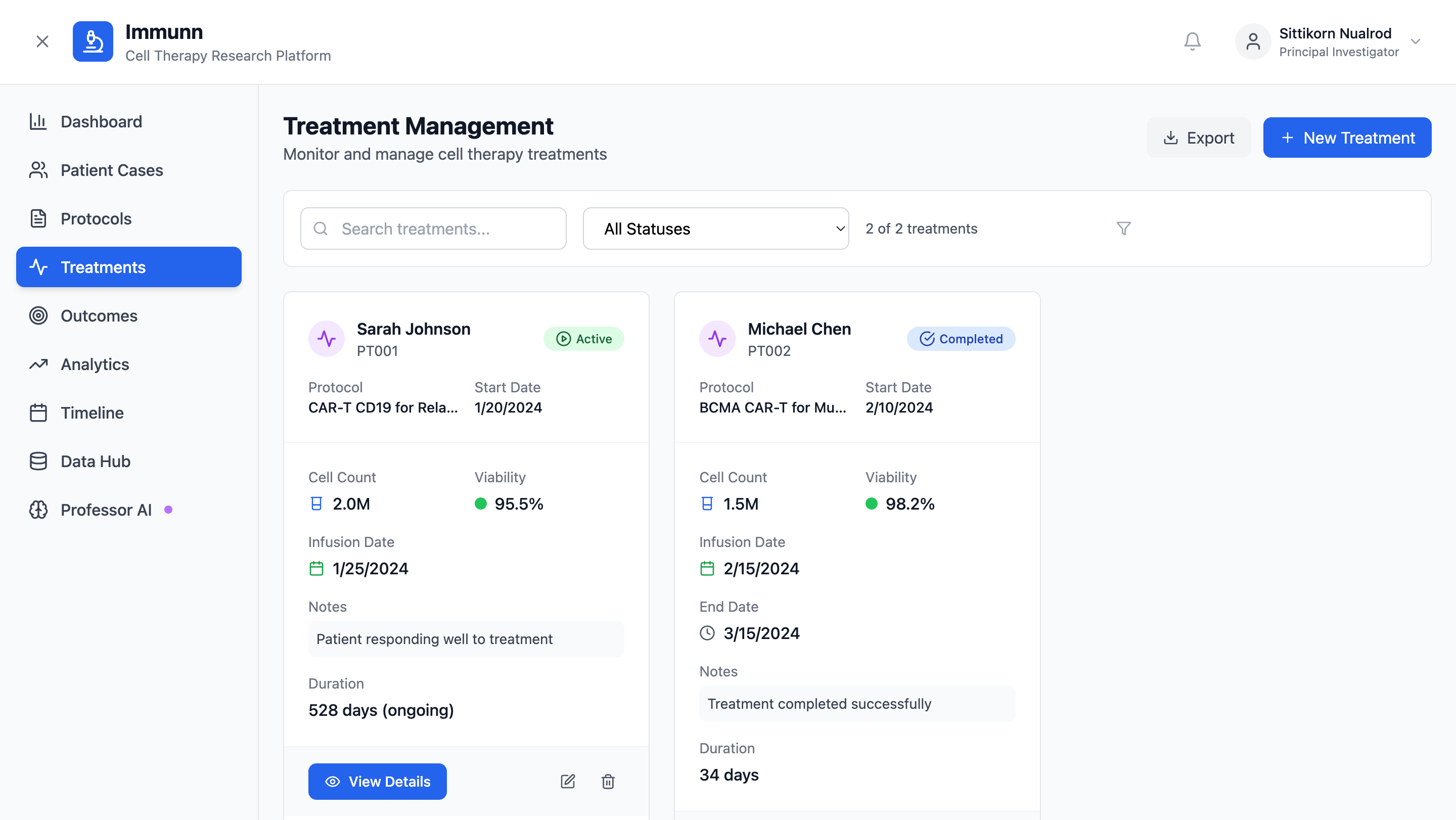1456x820 pixels.
Task: Open Professor AI assistant
Action: [x=106, y=510]
